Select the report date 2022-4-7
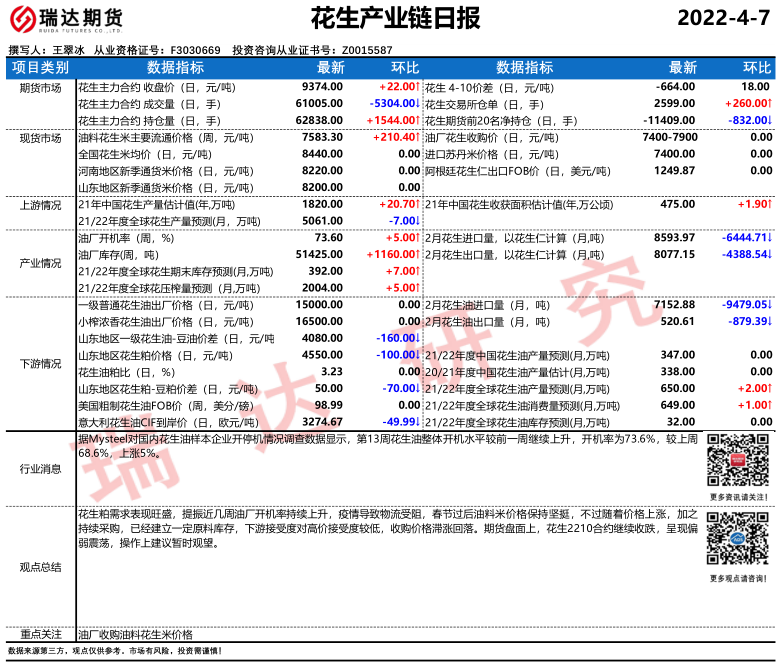Image resolution: width=780 pixels, height=666 pixels. tap(724, 18)
